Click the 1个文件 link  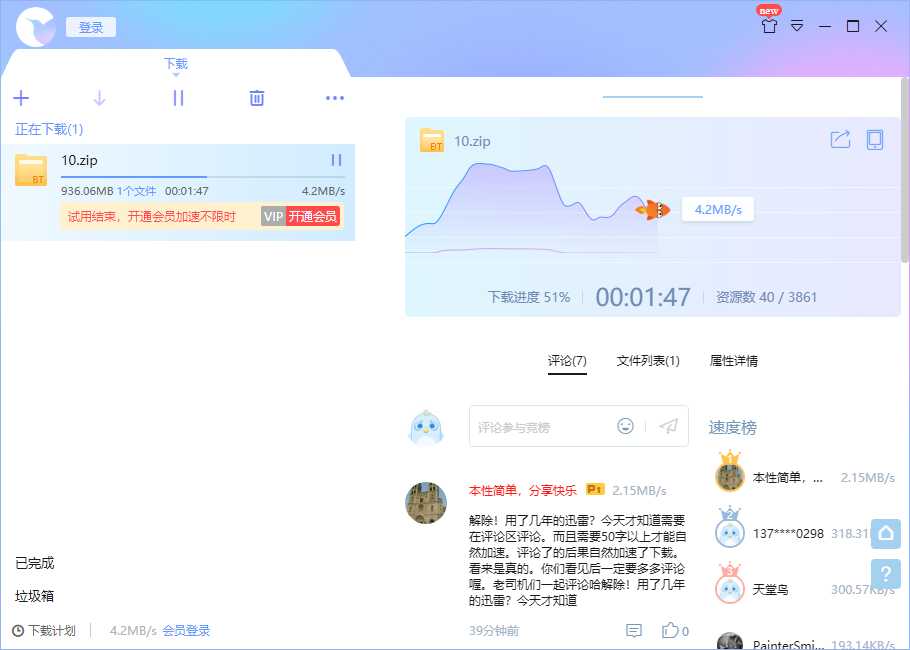pos(136,191)
